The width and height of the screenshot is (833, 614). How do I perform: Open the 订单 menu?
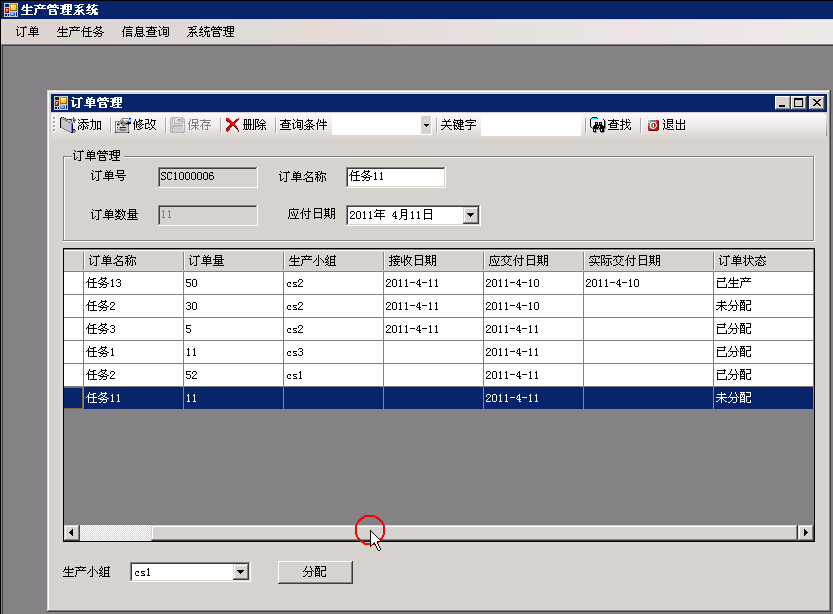(x=27, y=32)
